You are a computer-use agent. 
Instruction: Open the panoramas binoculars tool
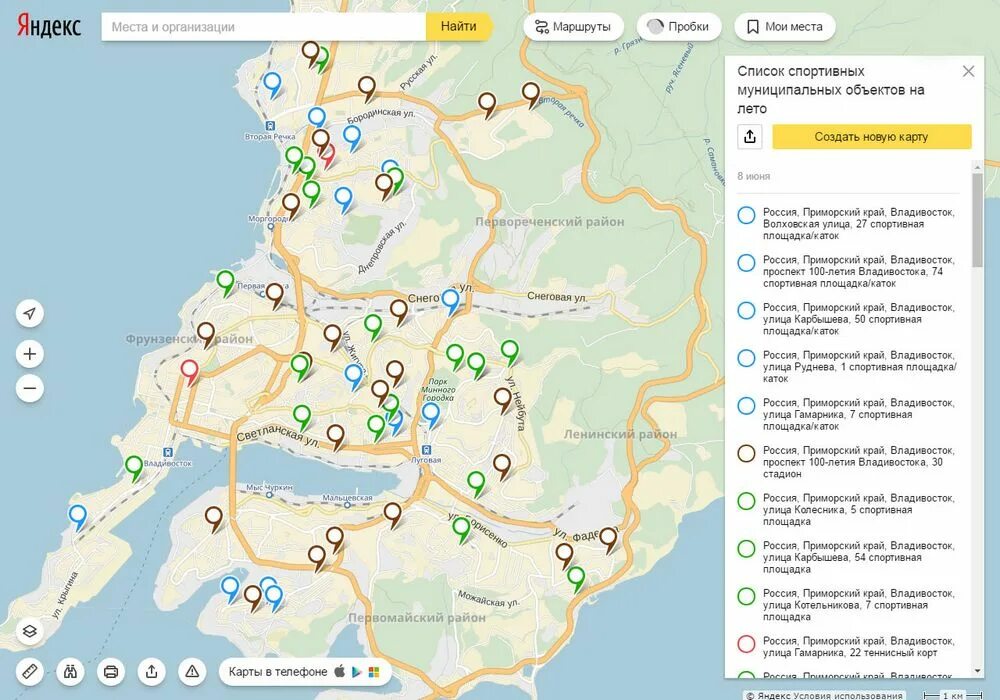(x=70, y=671)
